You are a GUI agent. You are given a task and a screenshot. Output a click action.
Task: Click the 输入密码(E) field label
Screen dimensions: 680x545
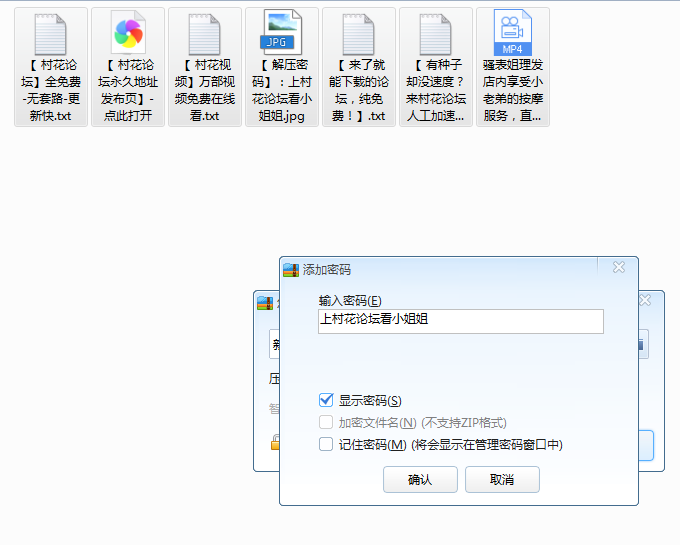pyautogui.click(x=350, y=300)
